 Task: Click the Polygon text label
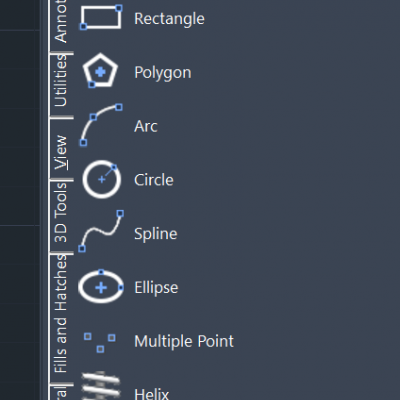(163, 73)
